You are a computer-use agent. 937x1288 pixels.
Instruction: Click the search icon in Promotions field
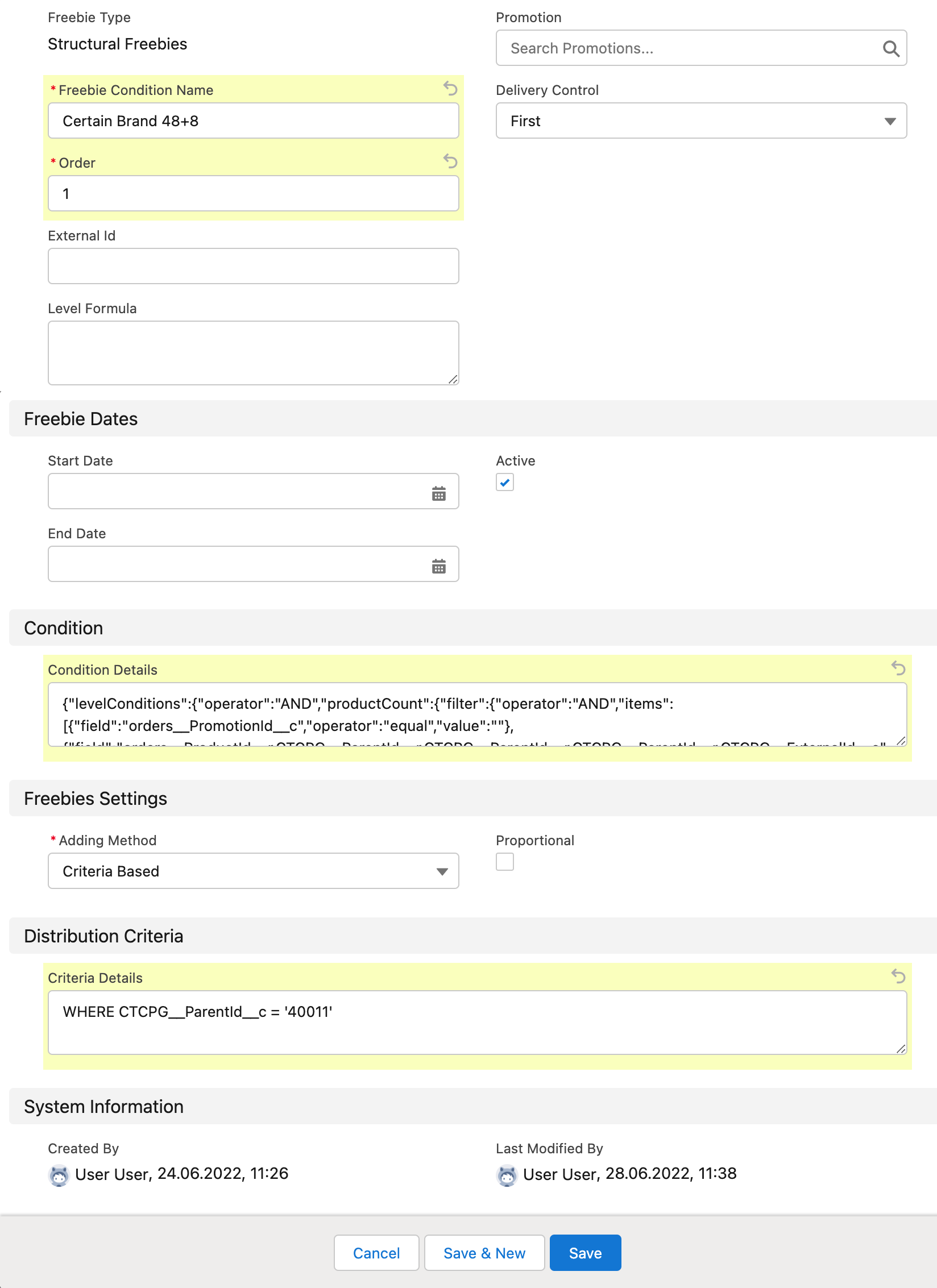[890, 49]
